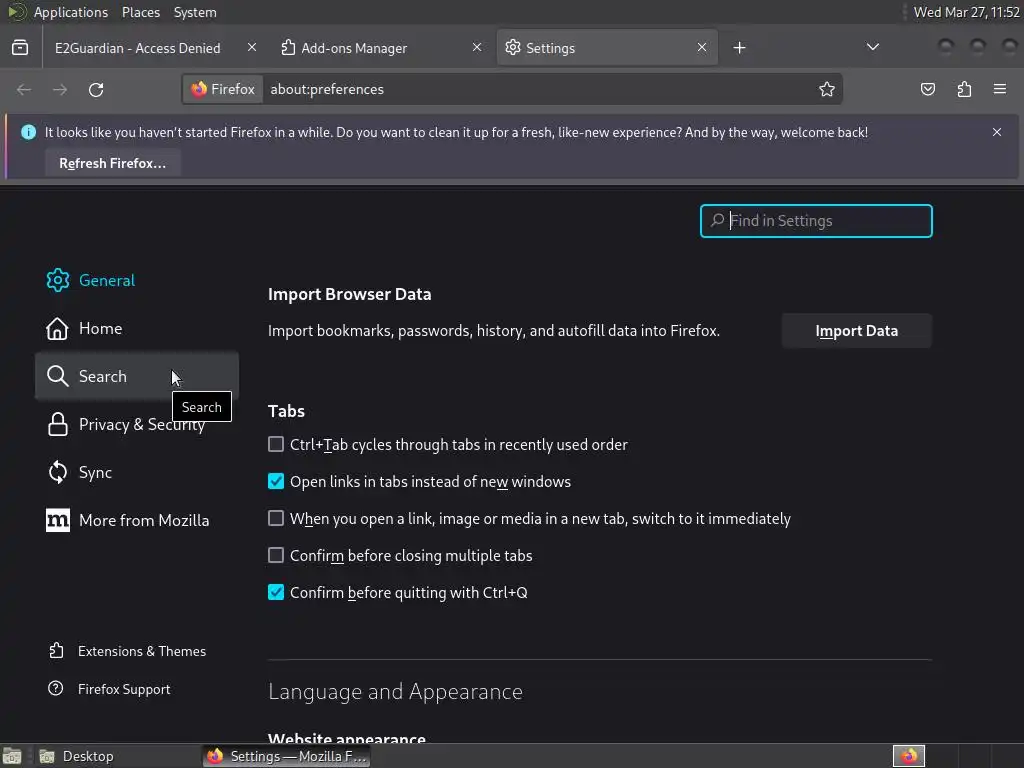Open the Firefox Support link
1024x768 pixels.
point(124,689)
